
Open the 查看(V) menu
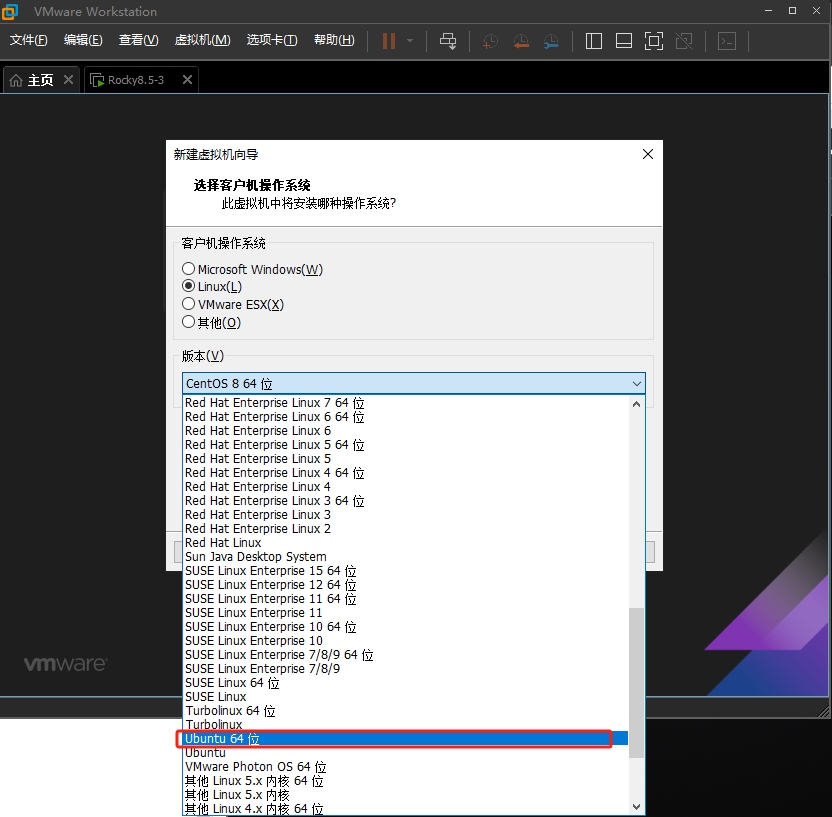coord(138,40)
